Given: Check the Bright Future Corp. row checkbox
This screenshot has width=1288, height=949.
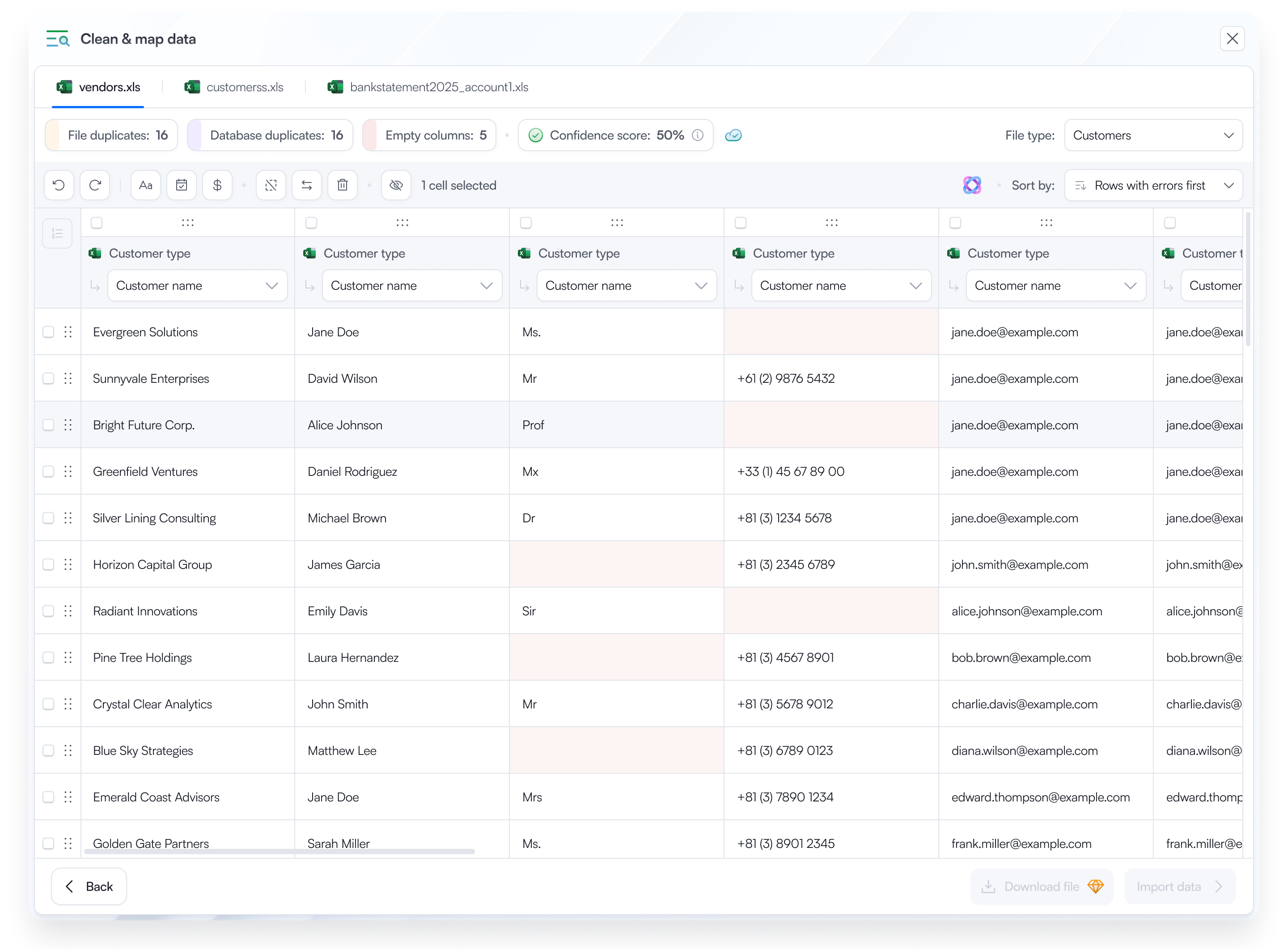Looking at the screenshot, I should [48, 425].
